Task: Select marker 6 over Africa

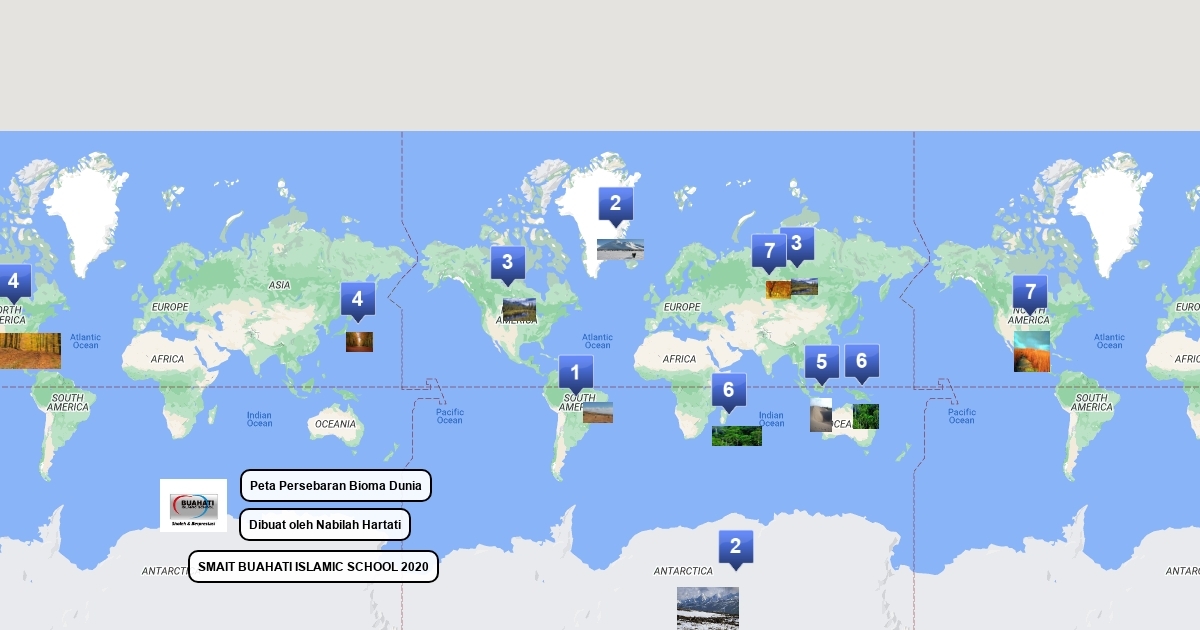Action: click(728, 390)
